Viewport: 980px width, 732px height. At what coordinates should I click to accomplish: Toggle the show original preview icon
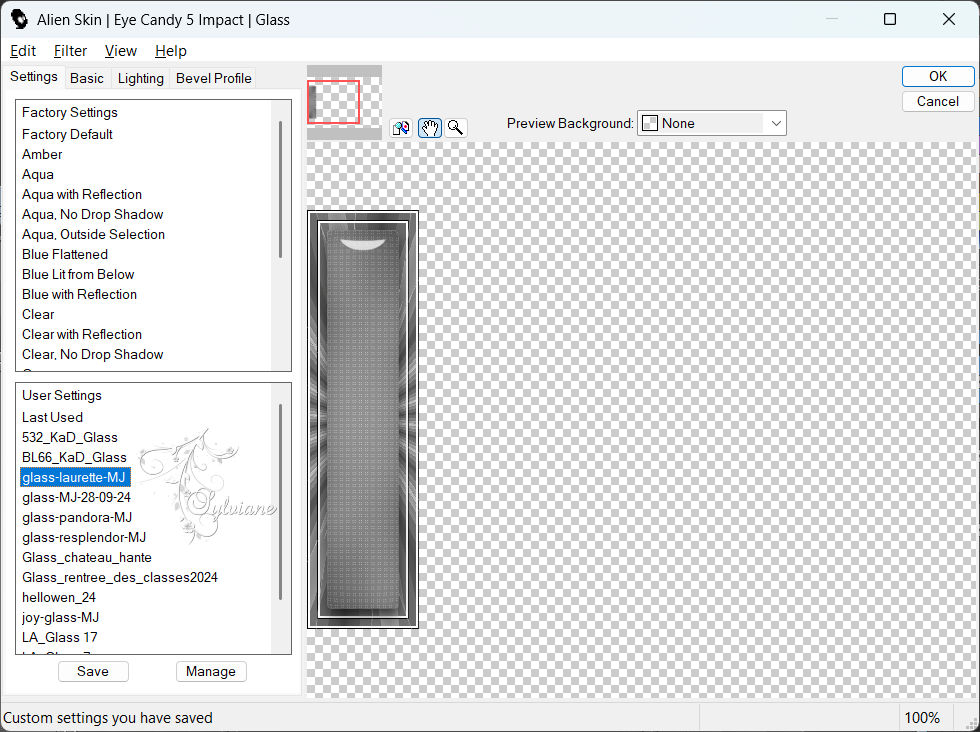[401, 128]
